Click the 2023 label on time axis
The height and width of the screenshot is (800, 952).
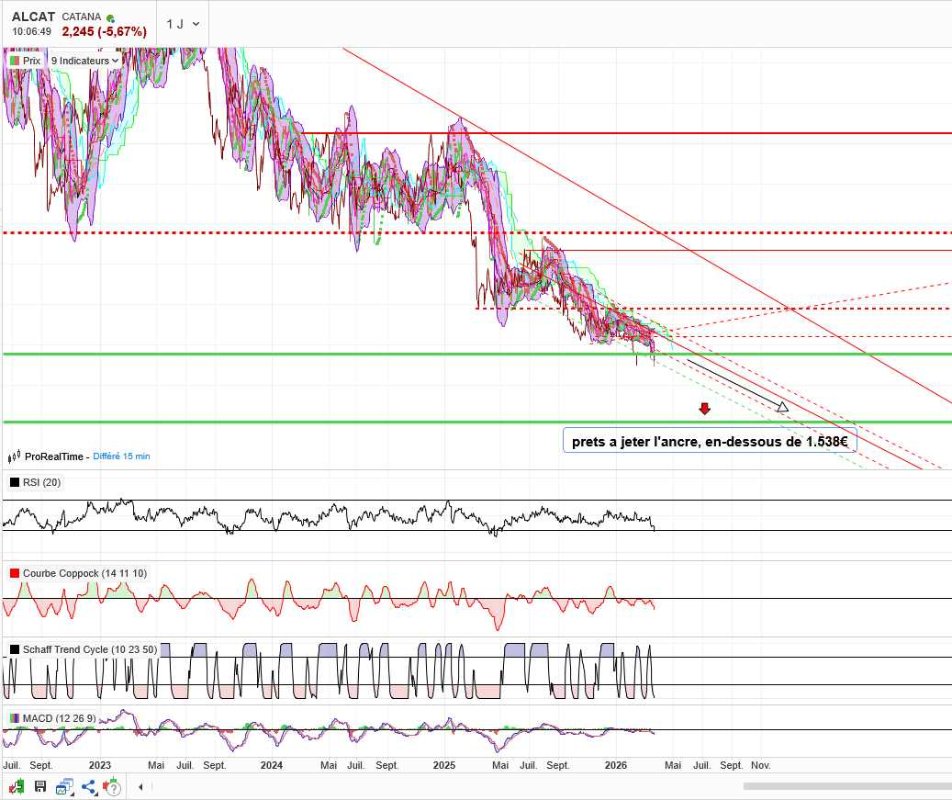(x=100, y=765)
